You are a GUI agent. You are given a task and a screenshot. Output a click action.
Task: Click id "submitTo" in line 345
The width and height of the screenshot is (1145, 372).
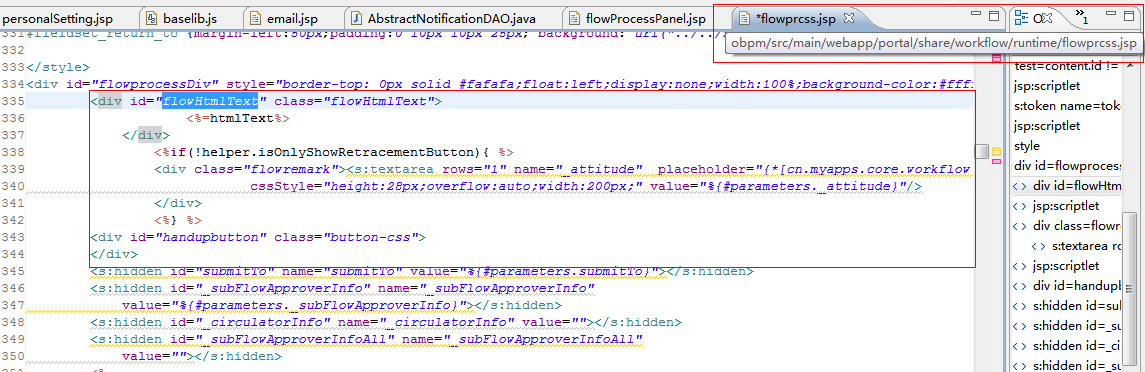coord(234,271)
